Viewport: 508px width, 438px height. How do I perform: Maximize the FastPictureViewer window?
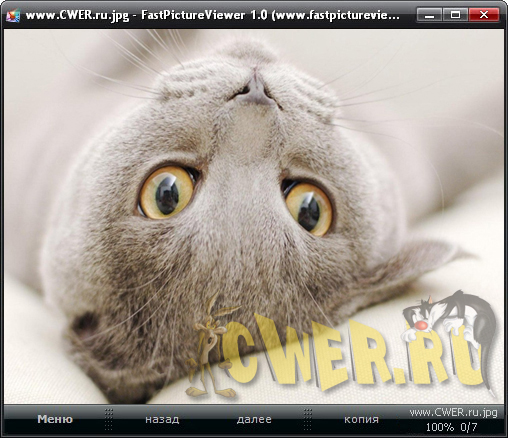[x=455, y=15]
